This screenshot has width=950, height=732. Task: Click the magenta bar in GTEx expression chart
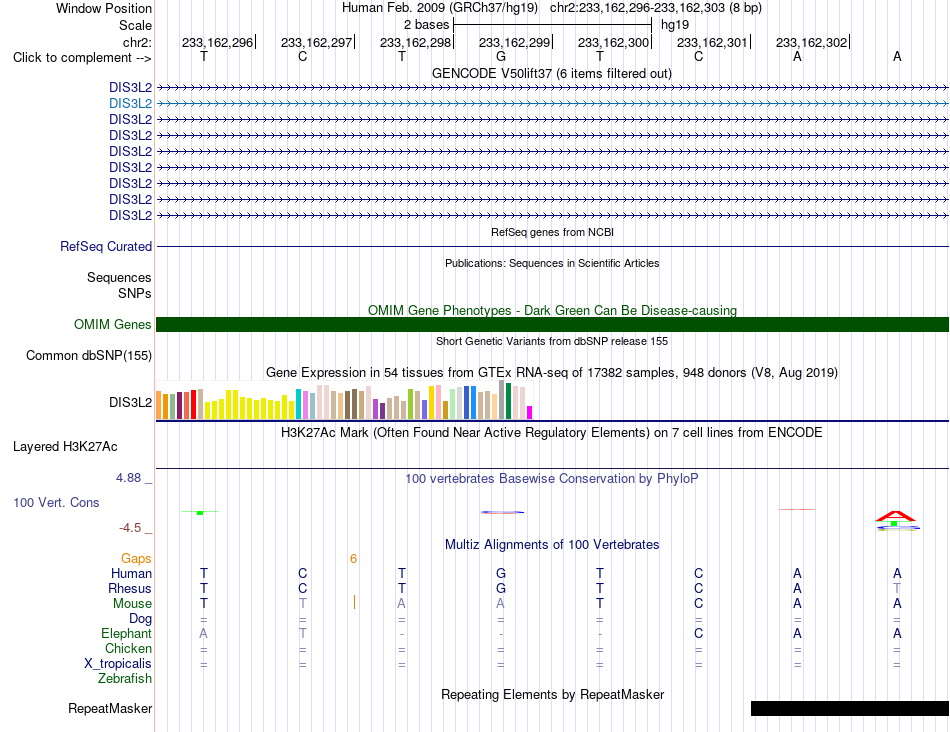pos(530,412)
